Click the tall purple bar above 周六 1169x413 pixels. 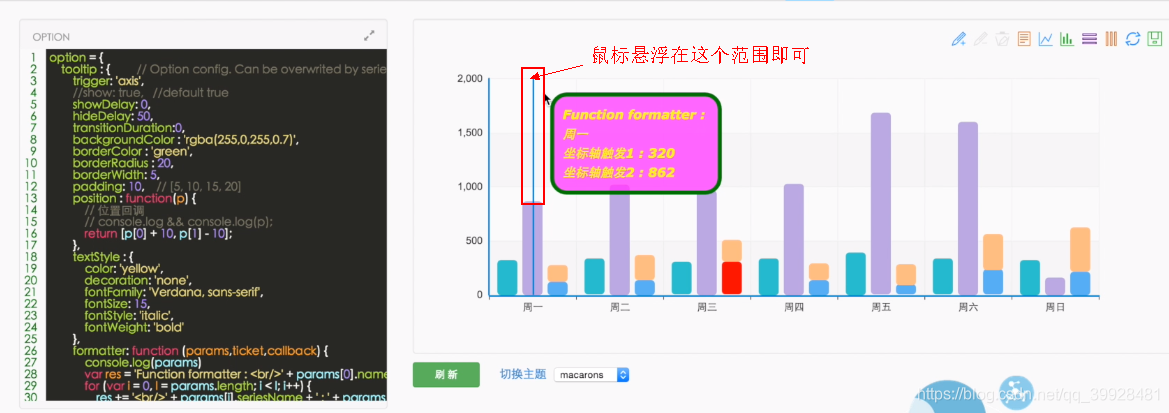coord(968,208)
